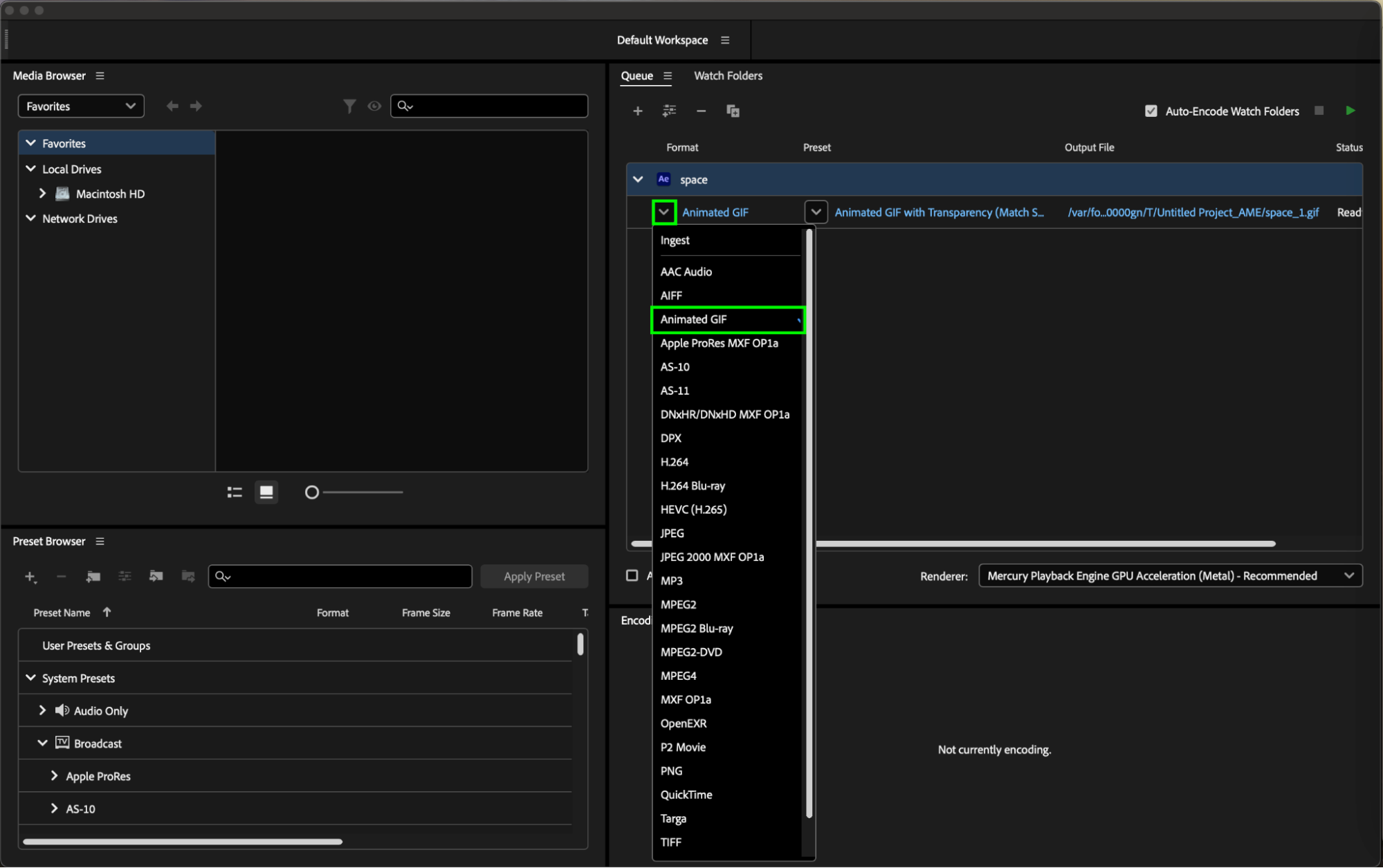Click the Start Queue green play button
The width and height of the screenshot is (1383, 868).
tap(1350, 111)
